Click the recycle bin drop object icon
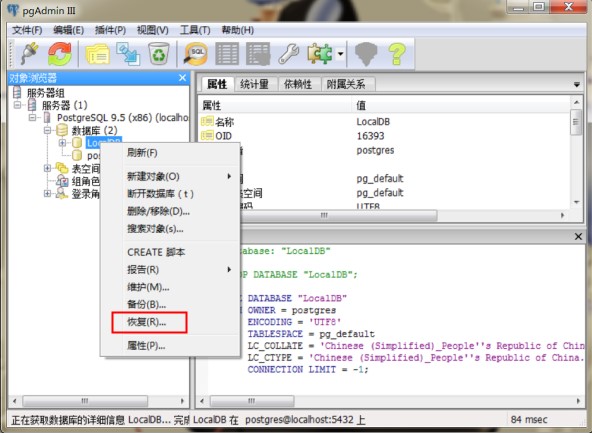Image resolution: width=592 pixels, height=433 pixels. (159, 54)
